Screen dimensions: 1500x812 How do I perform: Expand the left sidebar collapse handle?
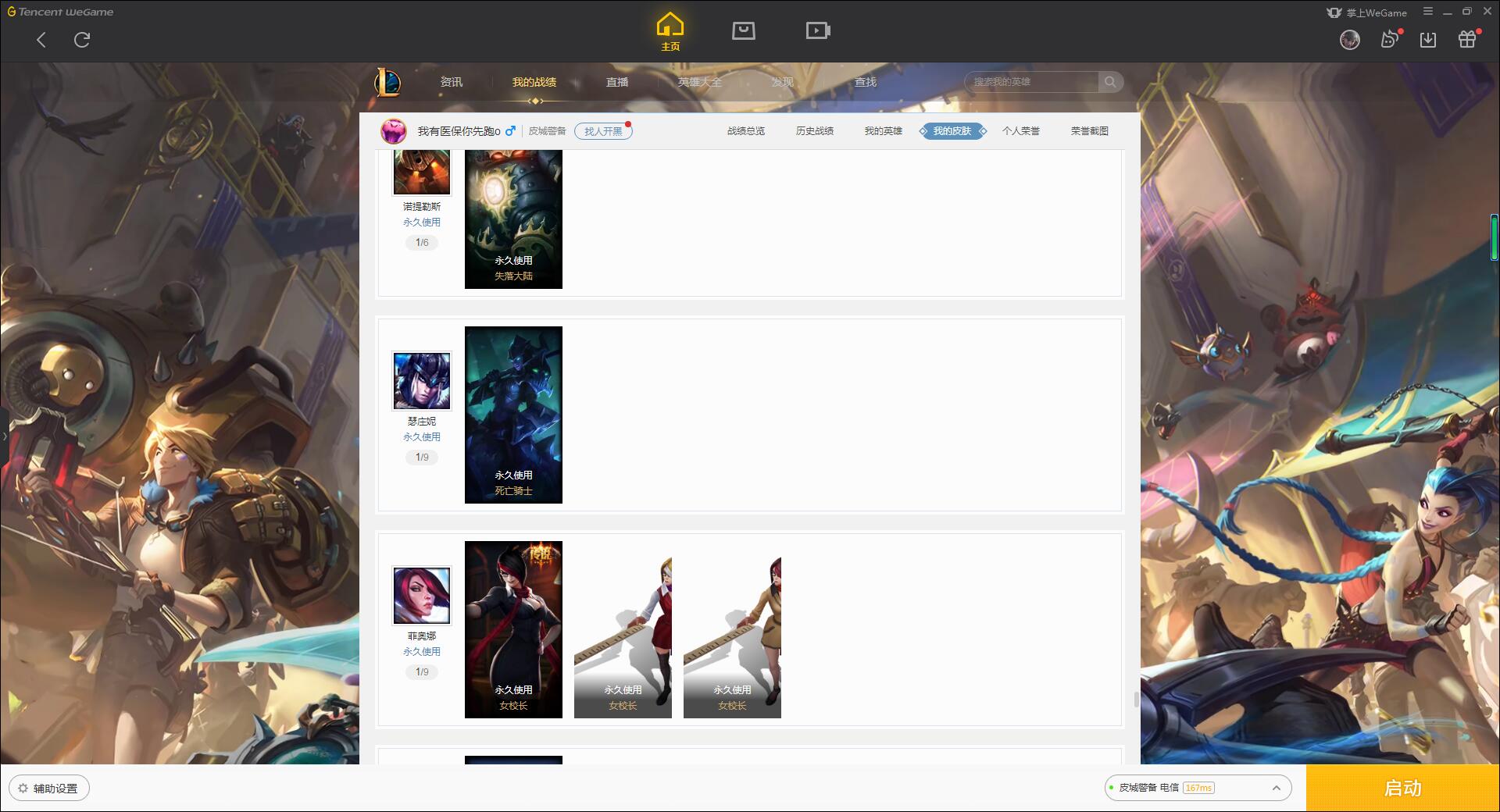4,436
